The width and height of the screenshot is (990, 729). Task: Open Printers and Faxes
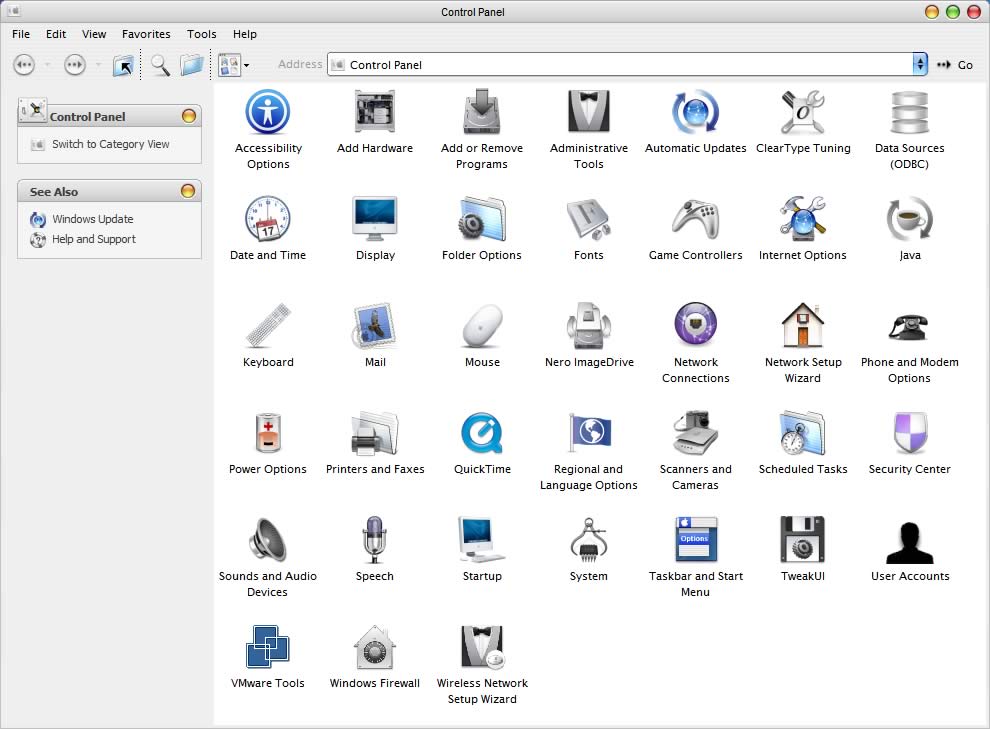pyautogui.click(x=375, y=433)
